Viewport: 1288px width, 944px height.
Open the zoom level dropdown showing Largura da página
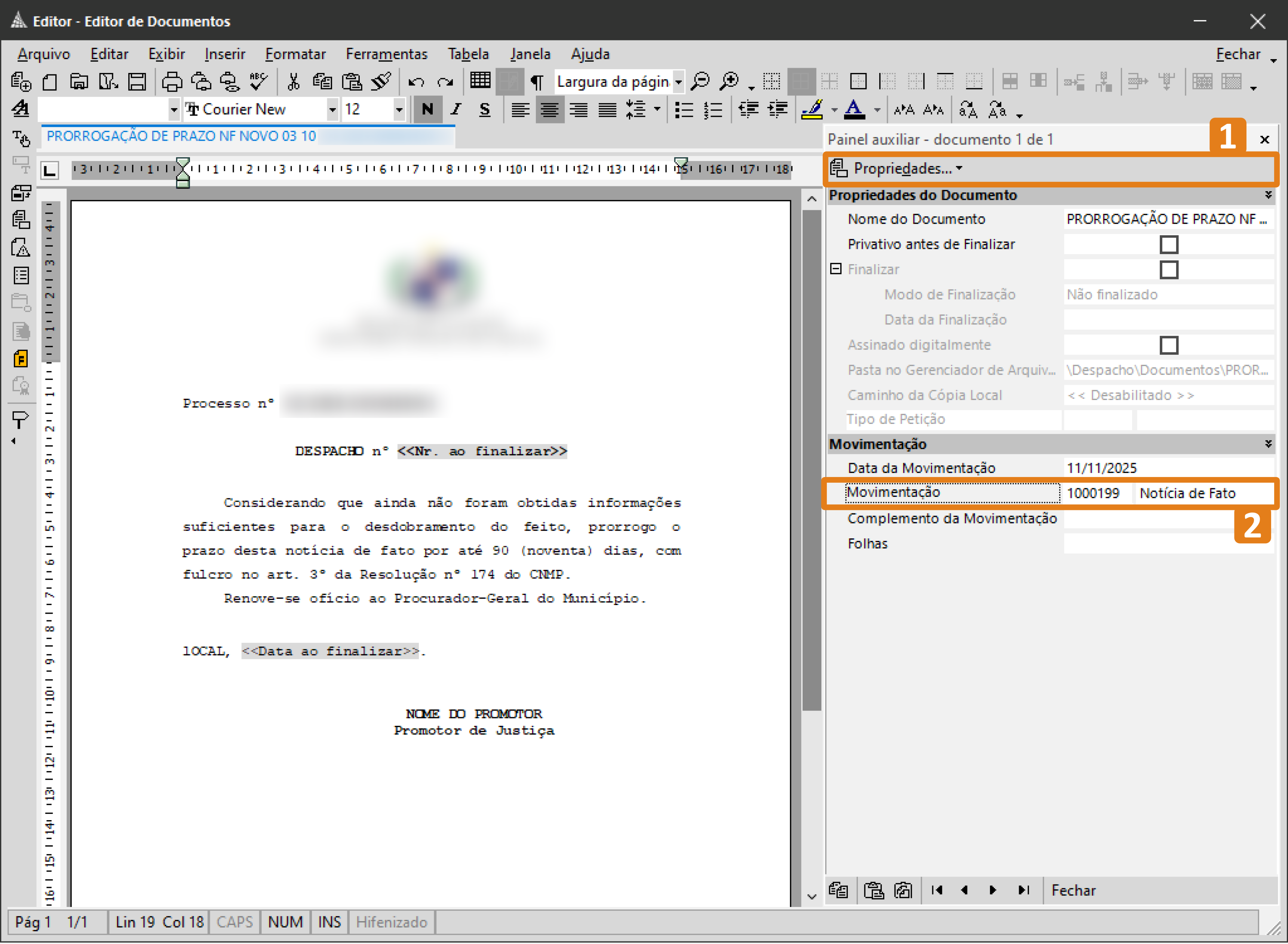678,82
